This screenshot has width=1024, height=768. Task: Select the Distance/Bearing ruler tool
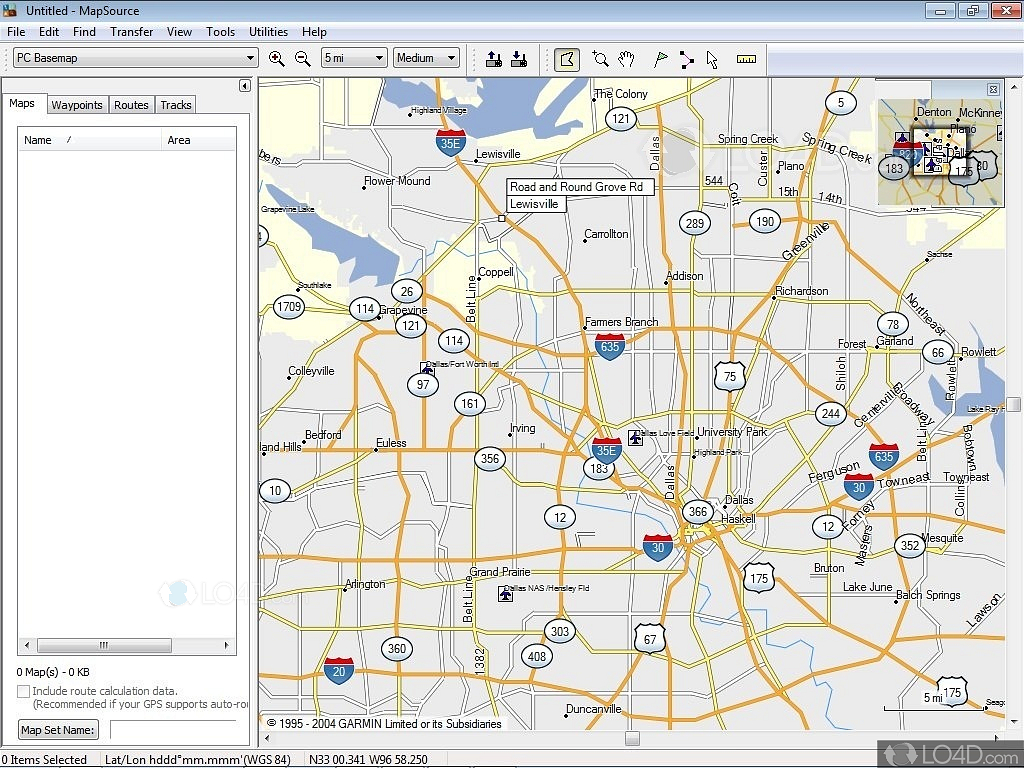(x=747, y=59)
